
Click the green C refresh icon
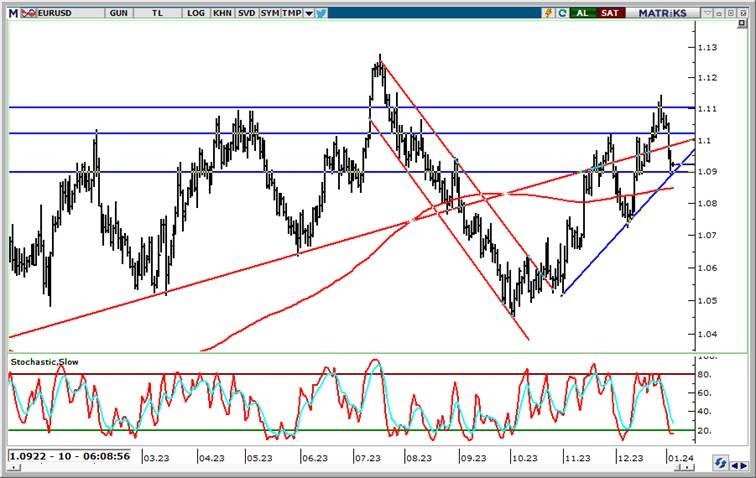point(562,13)
